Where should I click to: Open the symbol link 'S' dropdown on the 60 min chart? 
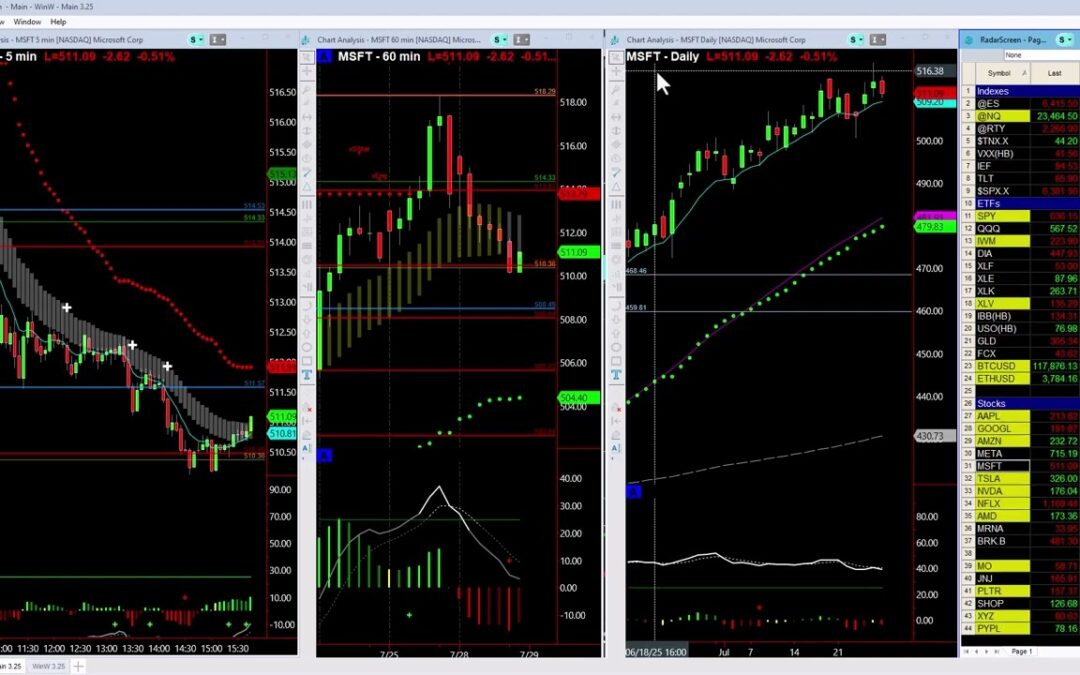(x=500, y=39)
